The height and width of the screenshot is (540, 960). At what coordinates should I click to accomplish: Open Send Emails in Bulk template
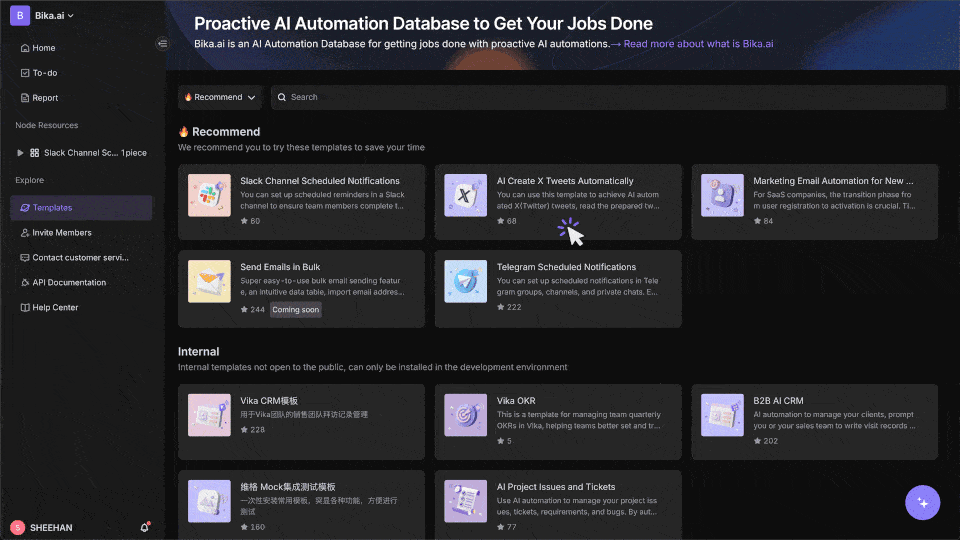[301, 288]
